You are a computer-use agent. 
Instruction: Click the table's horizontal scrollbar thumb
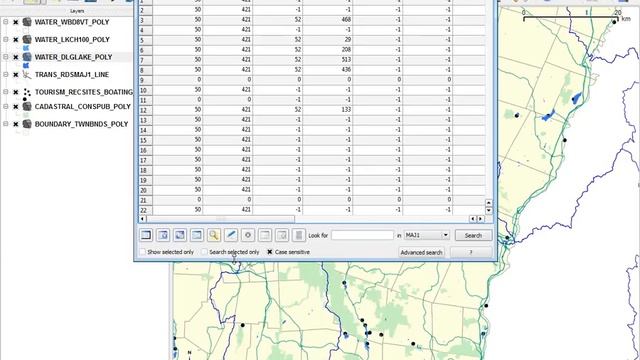pos(220,219)
